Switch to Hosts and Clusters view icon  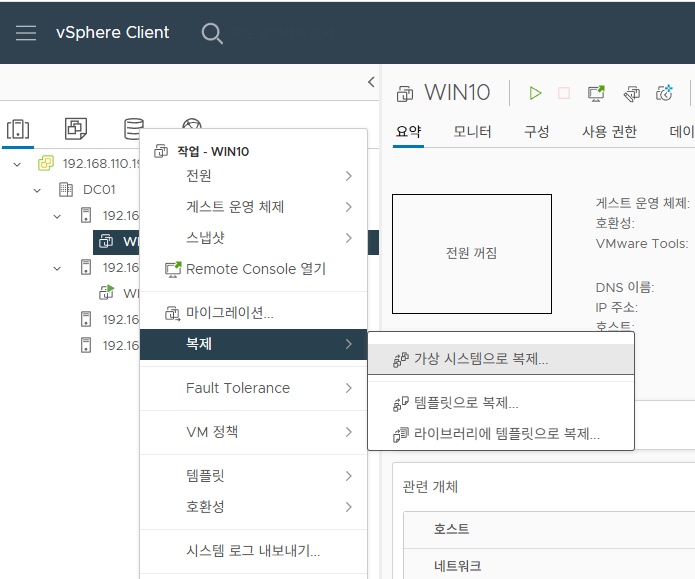[18, 129]
